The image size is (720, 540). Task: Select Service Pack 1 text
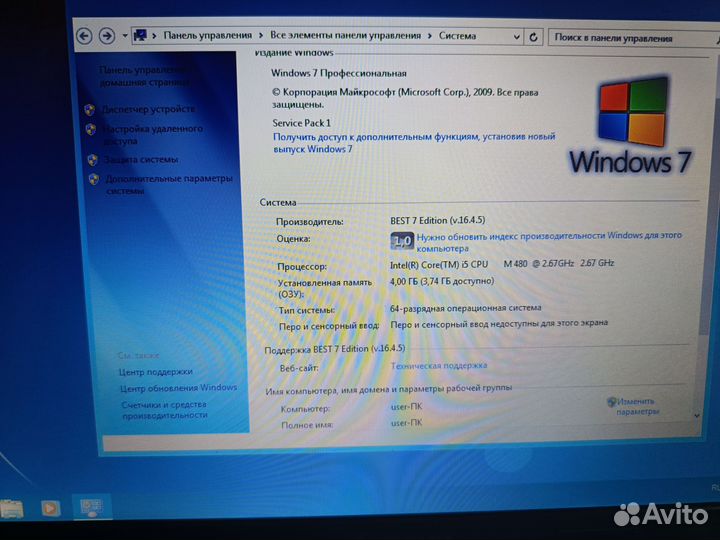[x=301, y=123]
